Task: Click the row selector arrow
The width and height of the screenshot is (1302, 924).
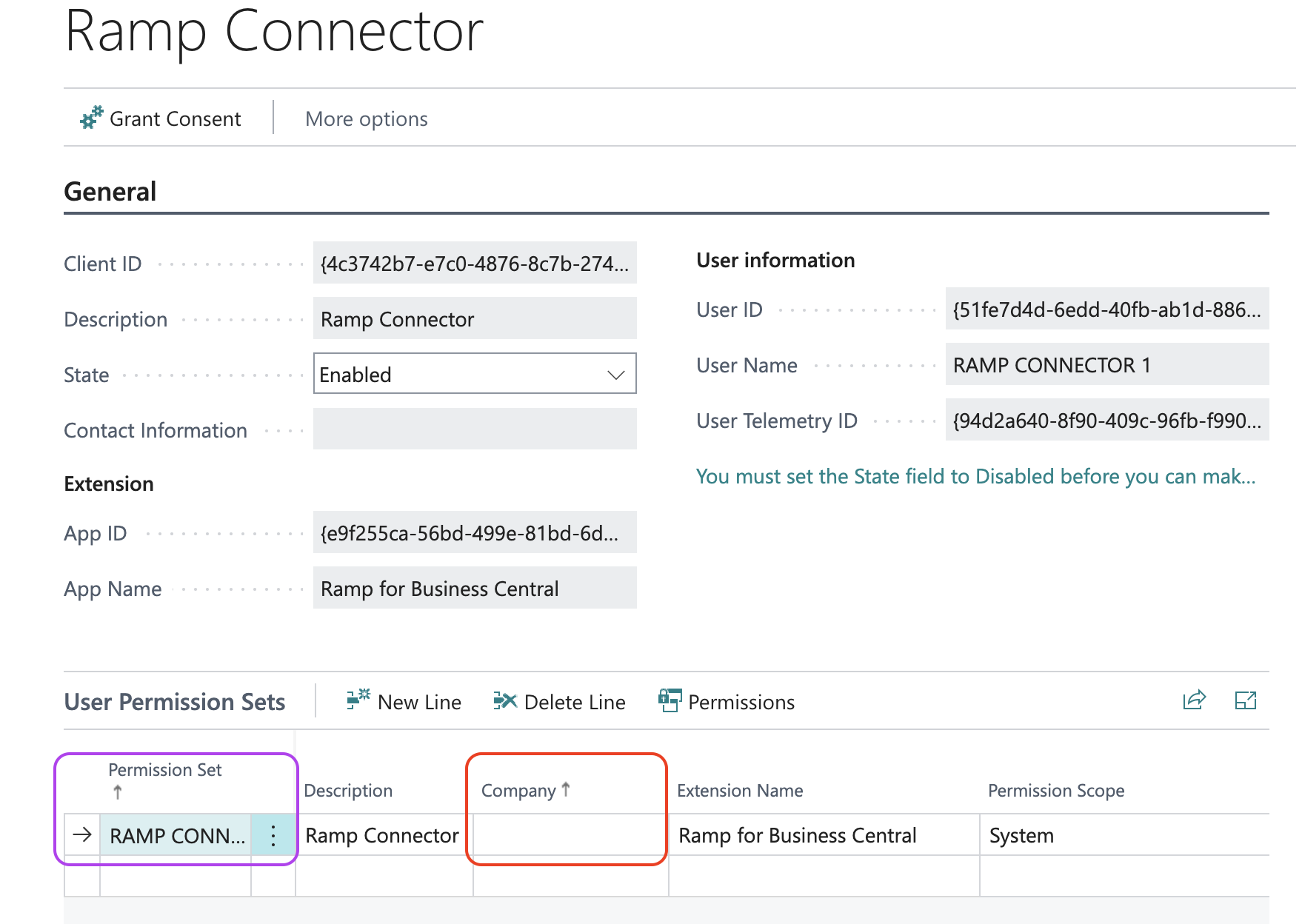Action: point(82,834)
